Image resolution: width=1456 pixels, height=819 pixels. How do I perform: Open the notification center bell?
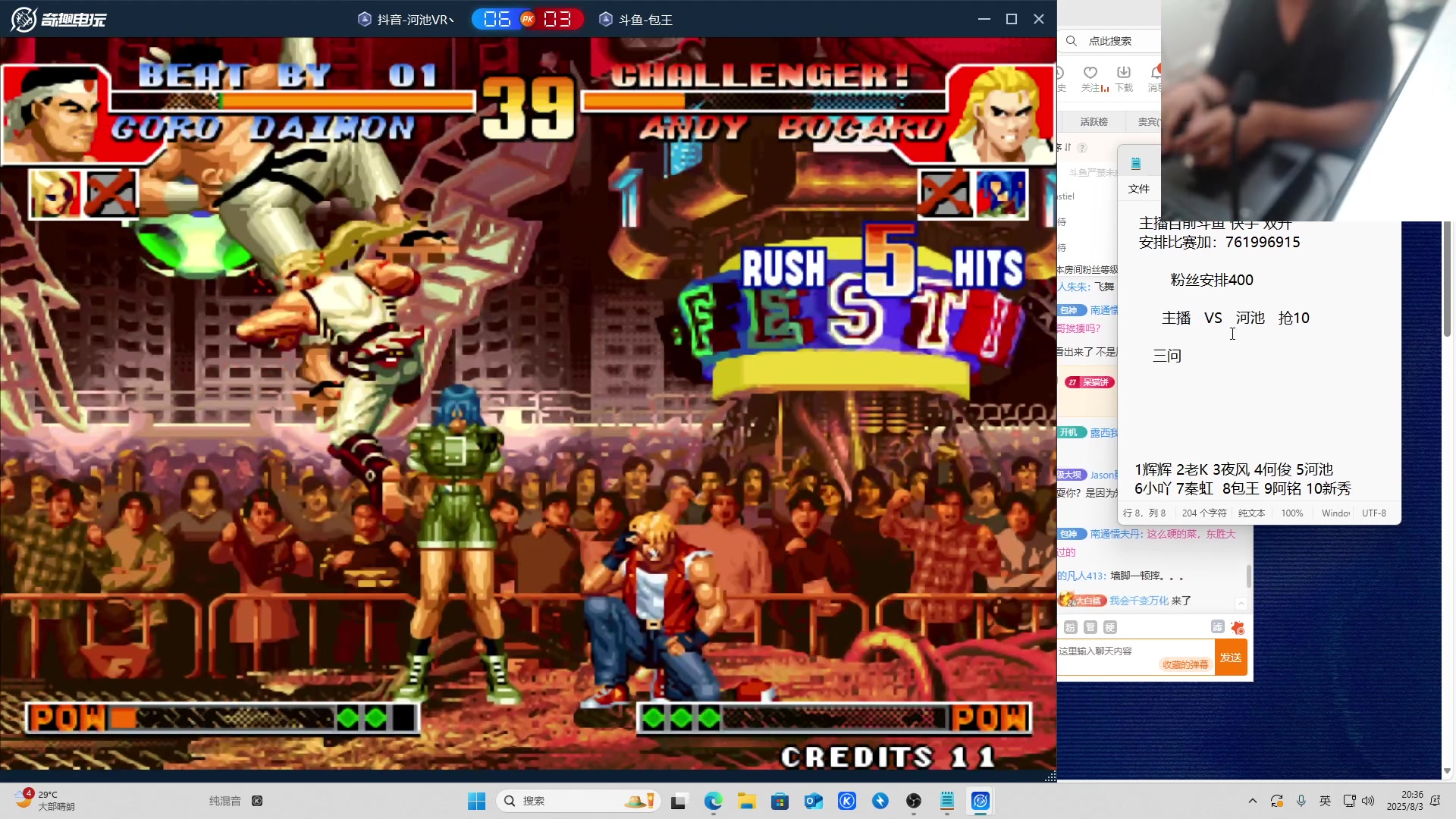coord(1436,801)
